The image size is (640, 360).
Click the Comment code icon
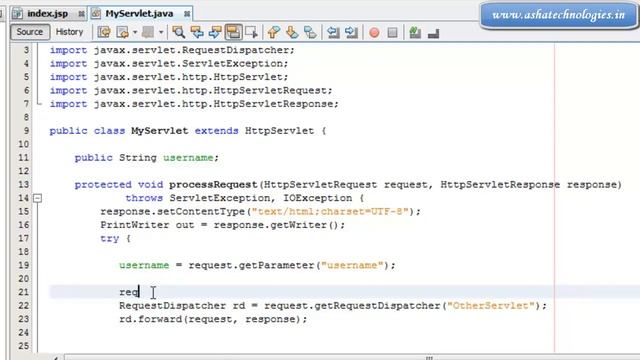click(415, 32)
